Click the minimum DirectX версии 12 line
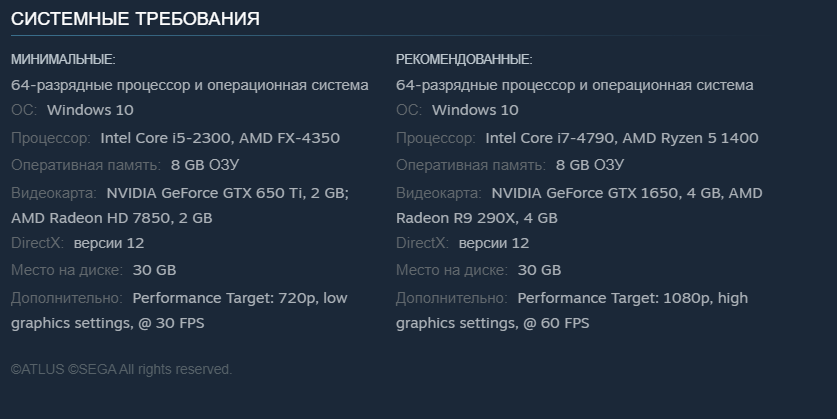Screen dimensions: 837x419 (78, 243)
